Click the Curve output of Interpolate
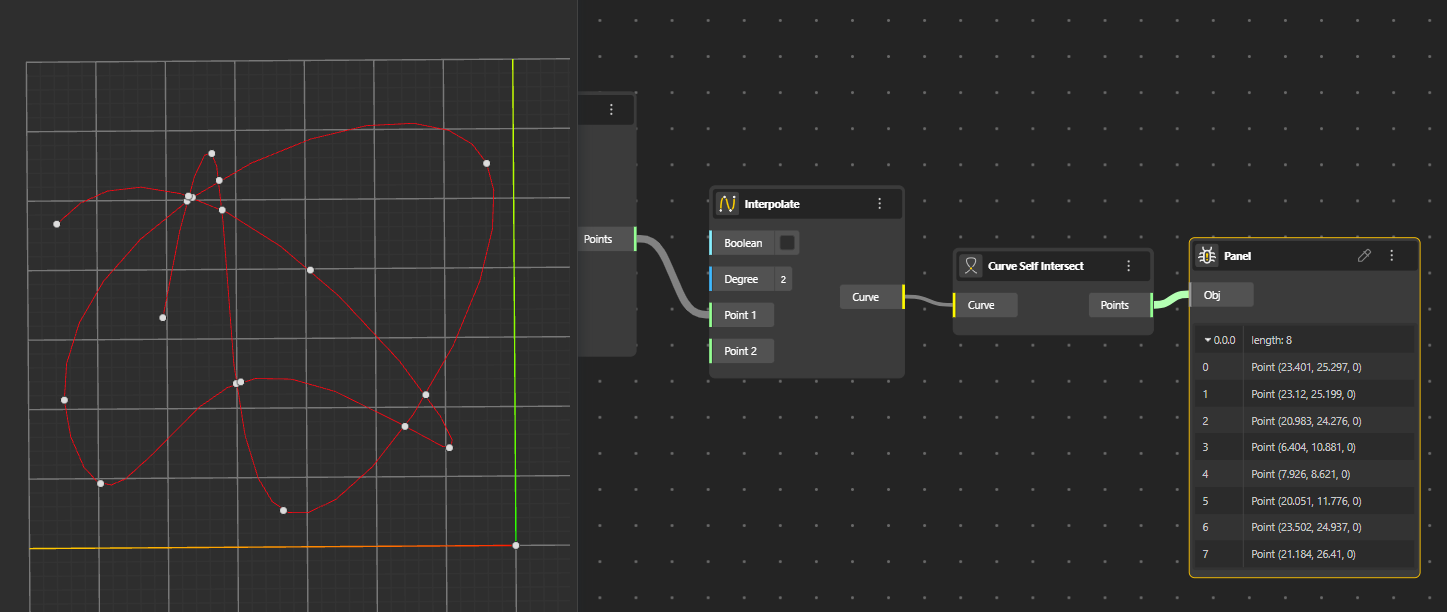The image size is (1447, 612). [866, 297]
